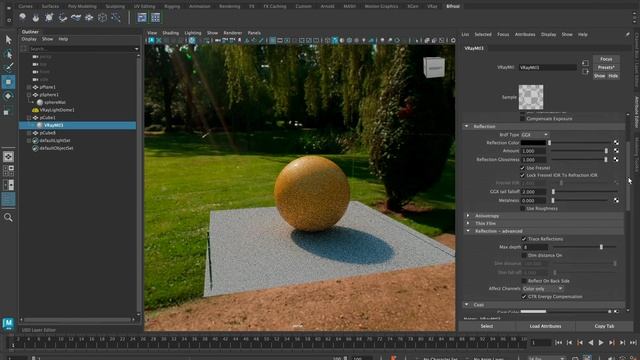Switch to the Bifrost shelf tab

tap(453, 6)
